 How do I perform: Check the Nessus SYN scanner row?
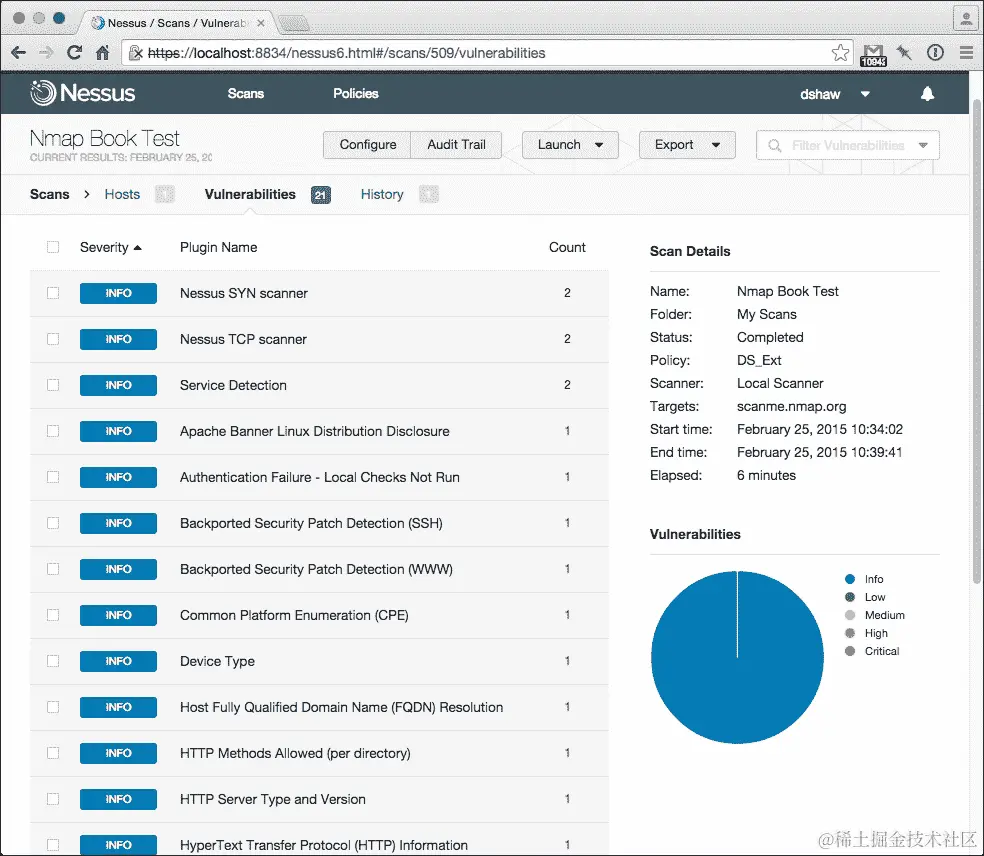(53, 293)
